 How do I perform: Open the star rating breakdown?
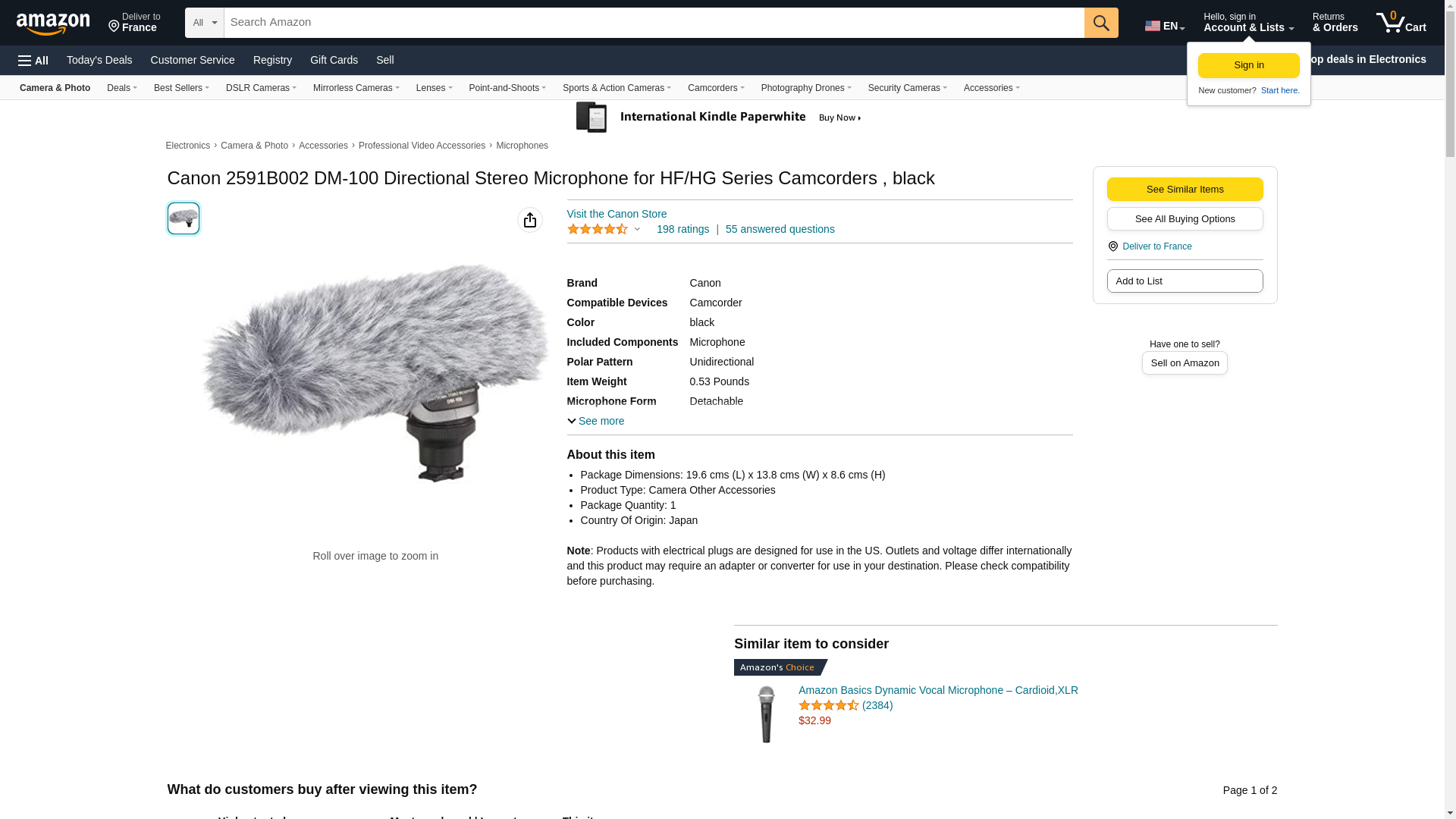click(x=604, y=229)
